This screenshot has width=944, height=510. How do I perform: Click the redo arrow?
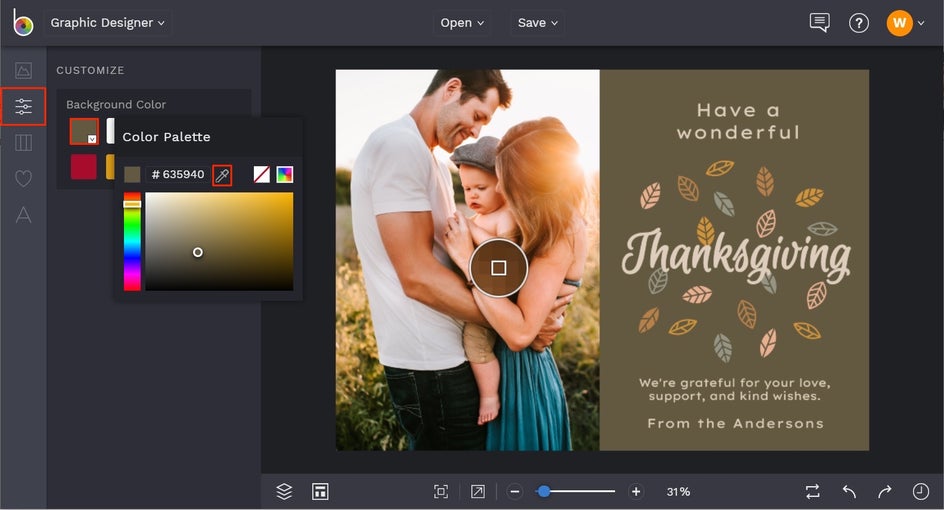tap(884, 491)
